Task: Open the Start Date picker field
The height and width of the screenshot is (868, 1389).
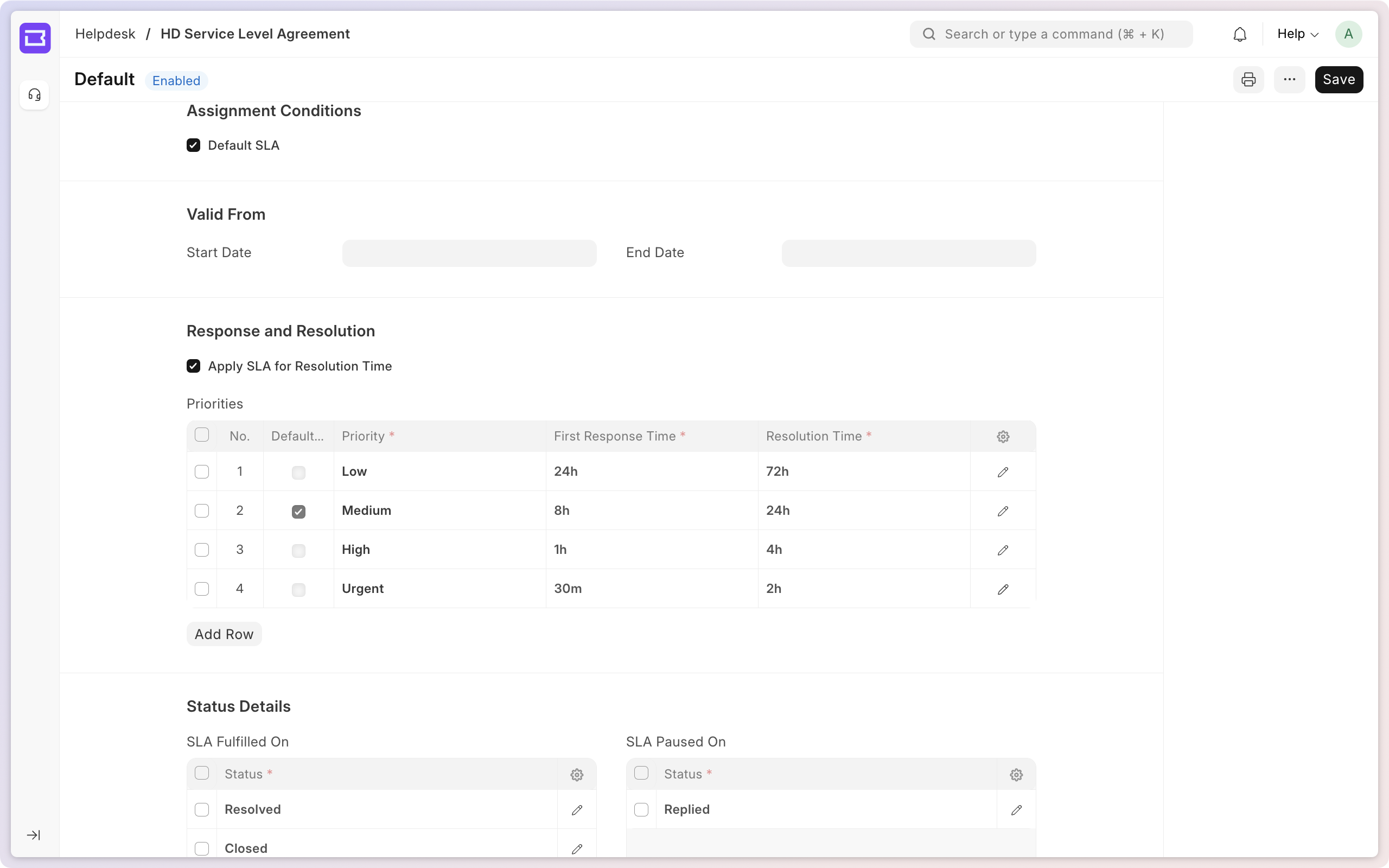Action: [x=469, y=253]
